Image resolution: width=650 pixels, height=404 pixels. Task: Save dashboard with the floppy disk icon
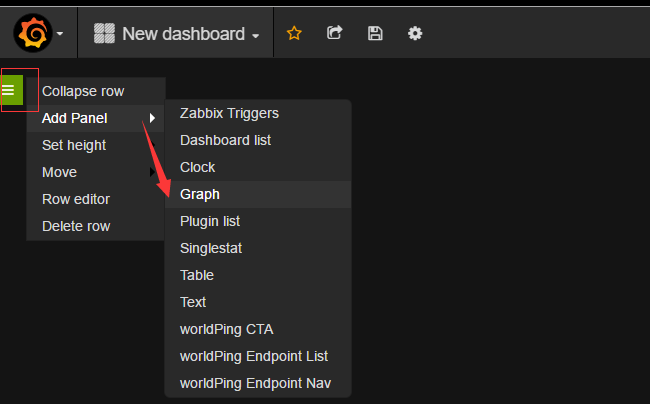coord(375,33)
